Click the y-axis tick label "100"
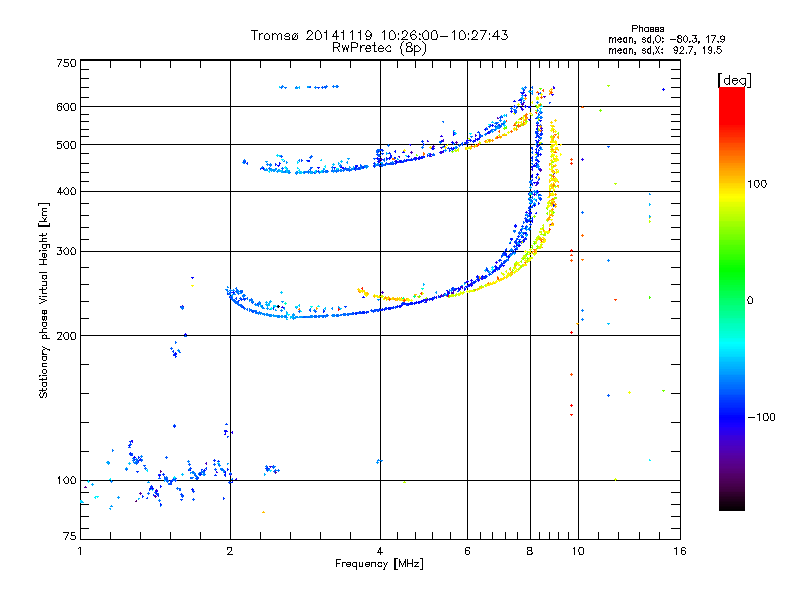This screenshot has width=800, height=600. pos(66,481)
